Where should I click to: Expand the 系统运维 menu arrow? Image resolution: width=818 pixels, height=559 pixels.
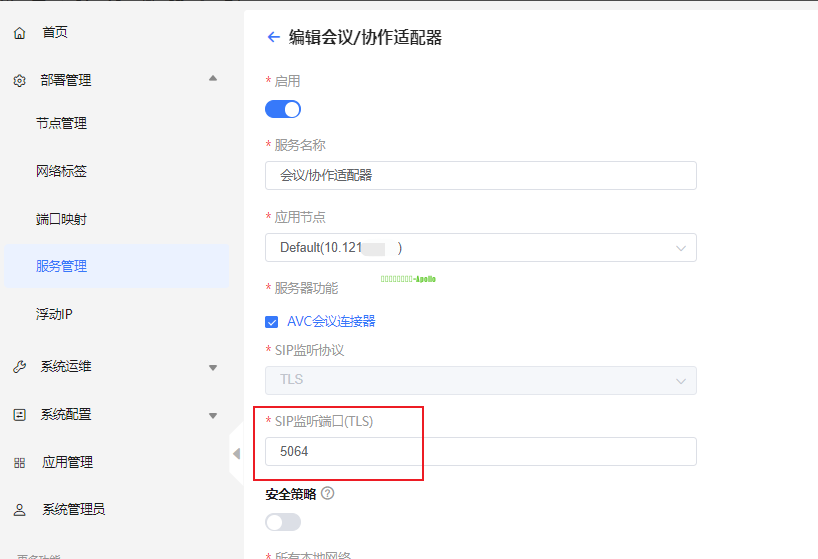tap(212, 367)
